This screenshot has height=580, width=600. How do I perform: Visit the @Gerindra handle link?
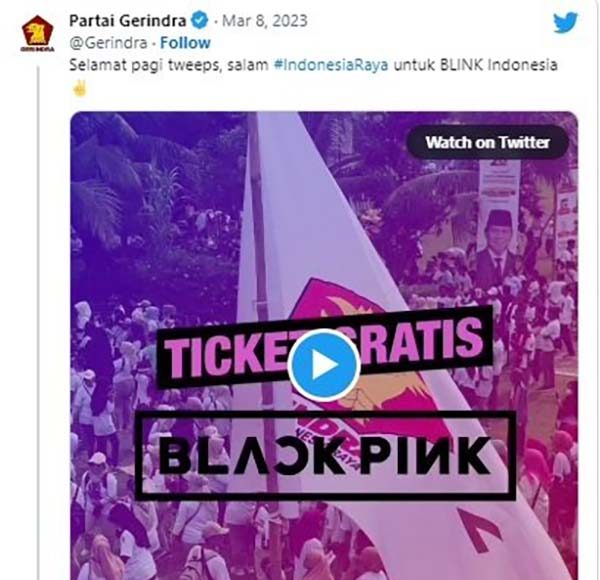[108, 43]
